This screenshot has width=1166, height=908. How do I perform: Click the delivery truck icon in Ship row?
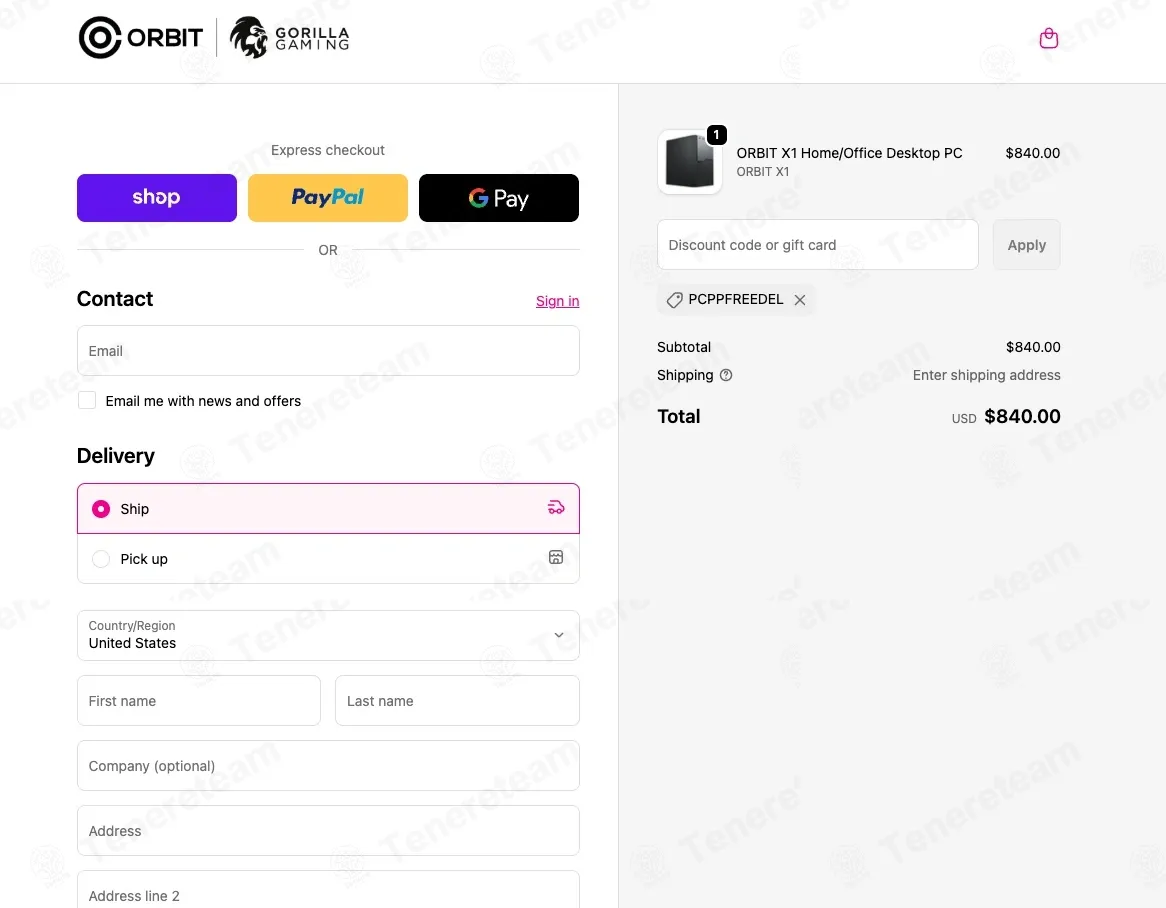[x=556, y=508]
